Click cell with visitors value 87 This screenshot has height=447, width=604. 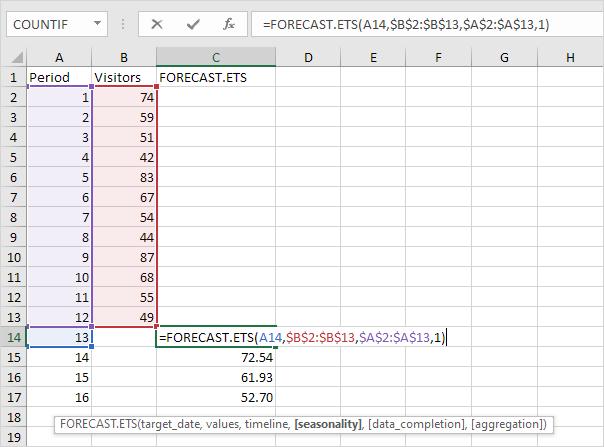(x=124, y=257)
